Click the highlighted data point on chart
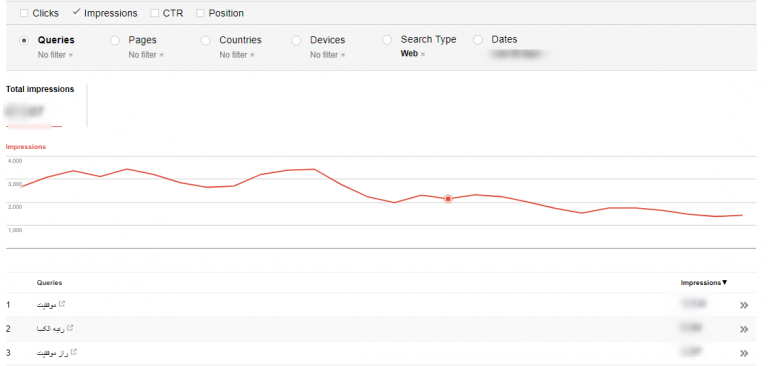Screen dimensions: 768x366 click(x=448, y=199)
